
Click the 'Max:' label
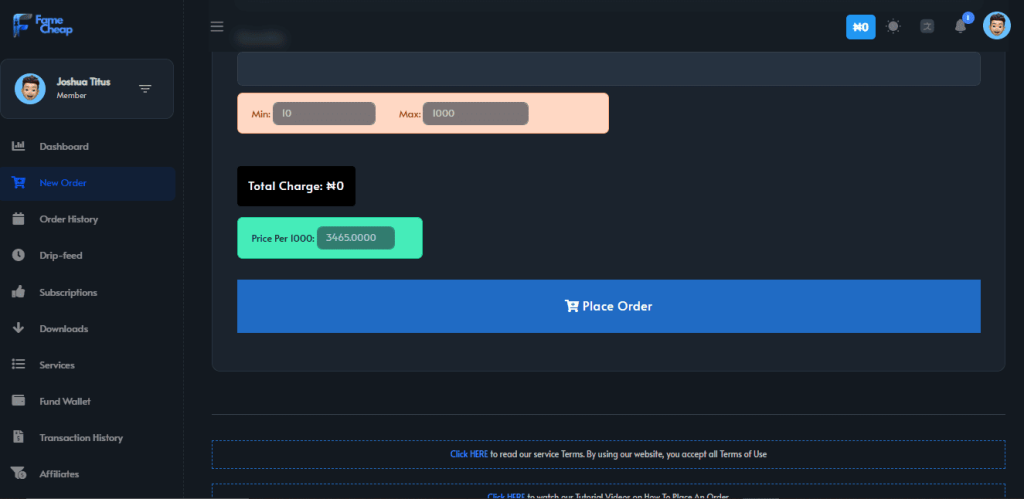coord(409,114)
